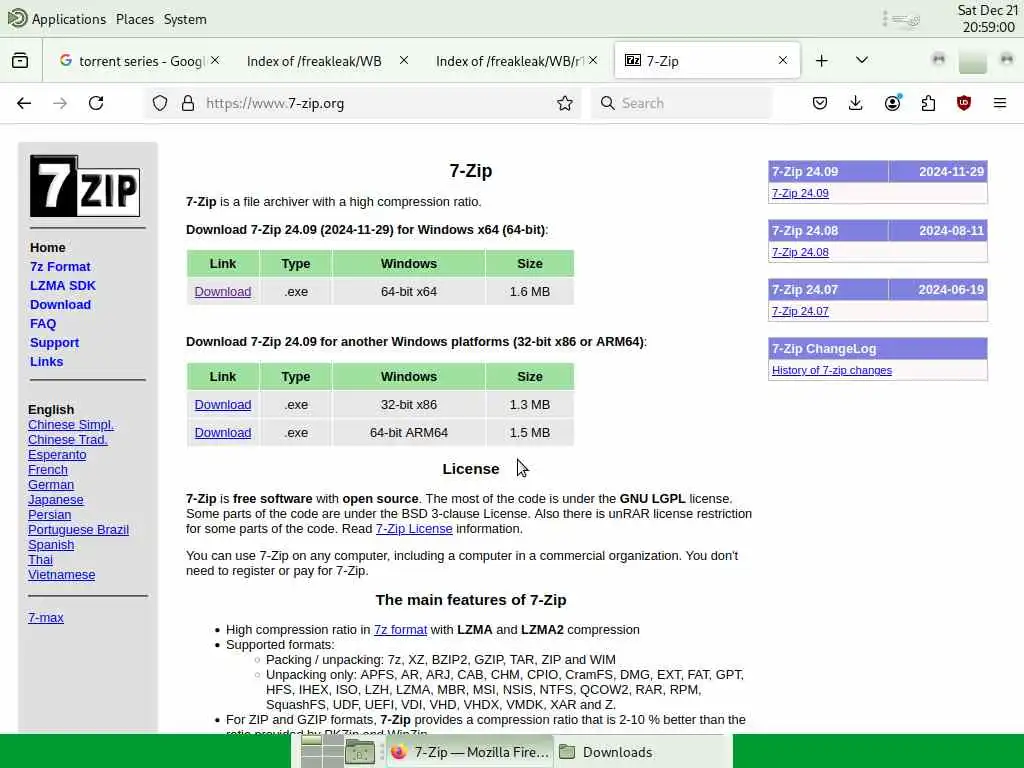
Task: Select 7-Zip Mozilla Firefox taskbar button
Action: coord(470,752)
